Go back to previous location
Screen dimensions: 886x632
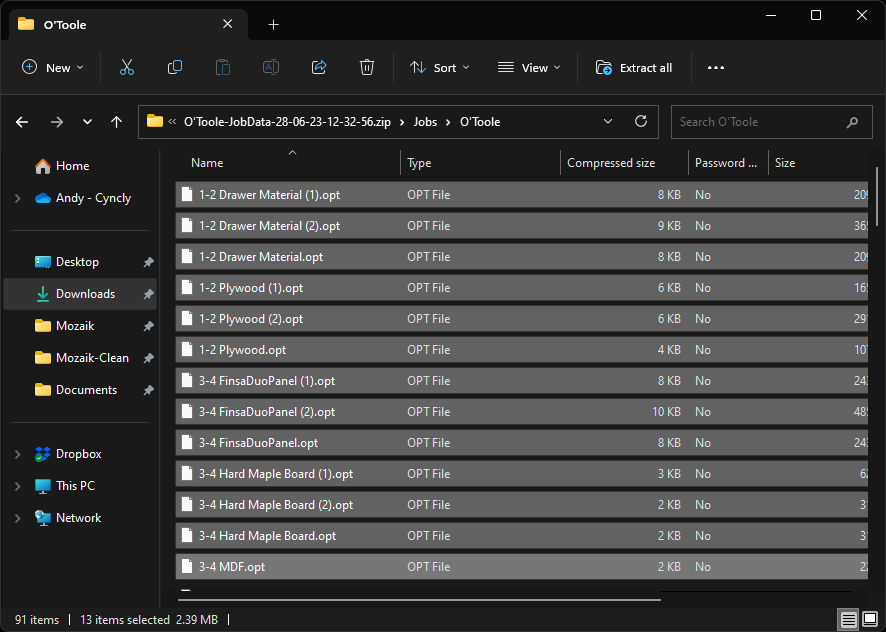tap(22, 122)
